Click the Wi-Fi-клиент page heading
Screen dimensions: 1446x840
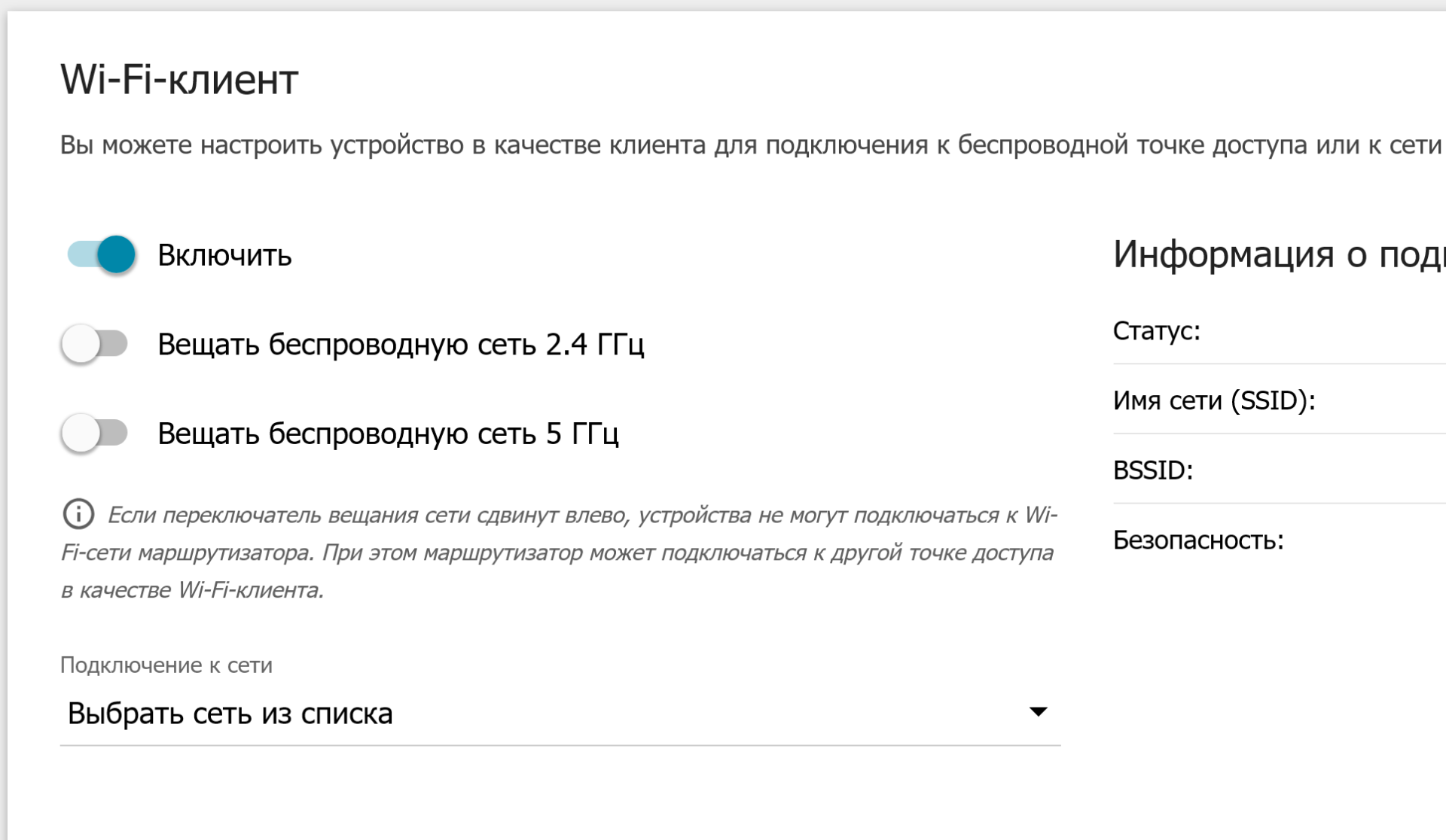pos(179,78)
